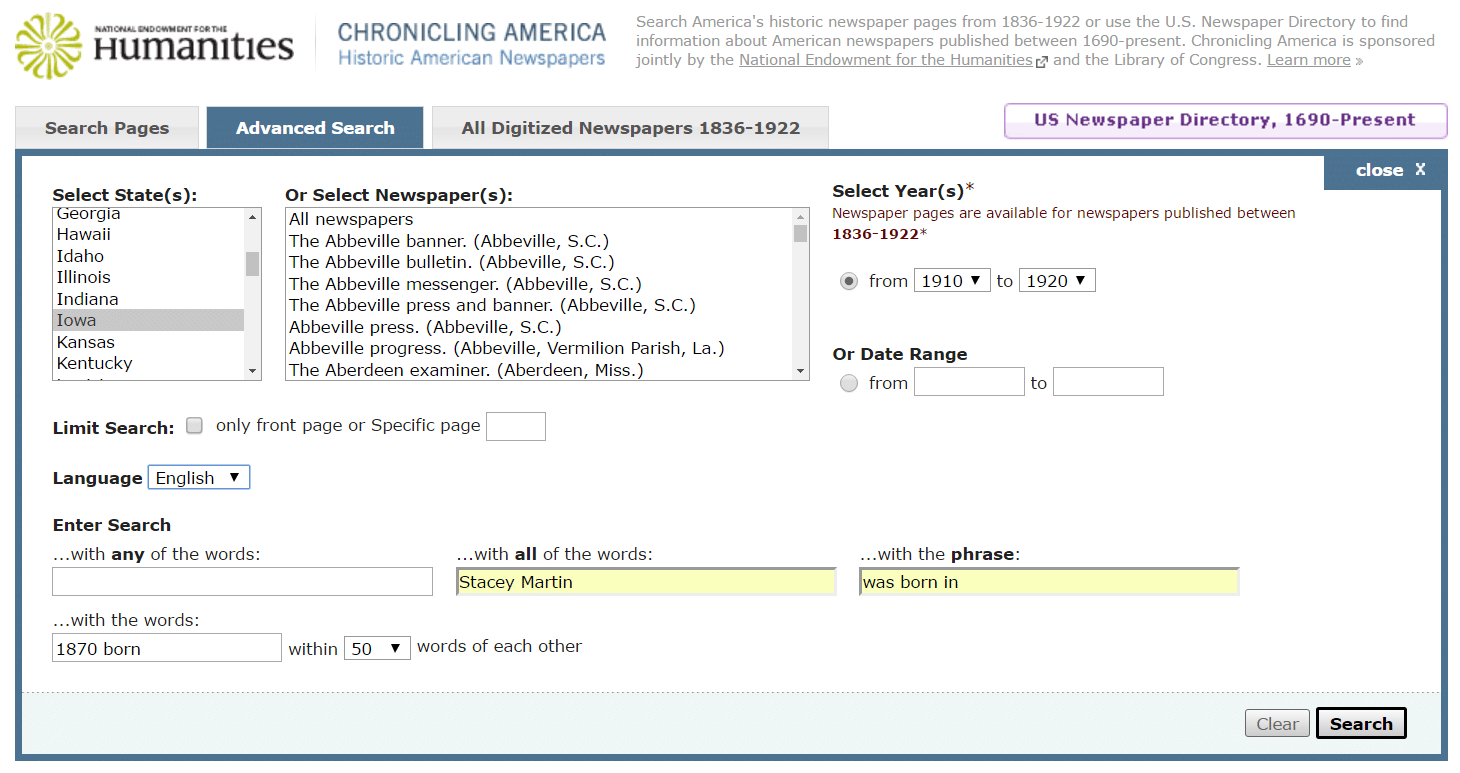Click the Clear button
This screenshot has width=1460, height=773.
[1277, 724]
